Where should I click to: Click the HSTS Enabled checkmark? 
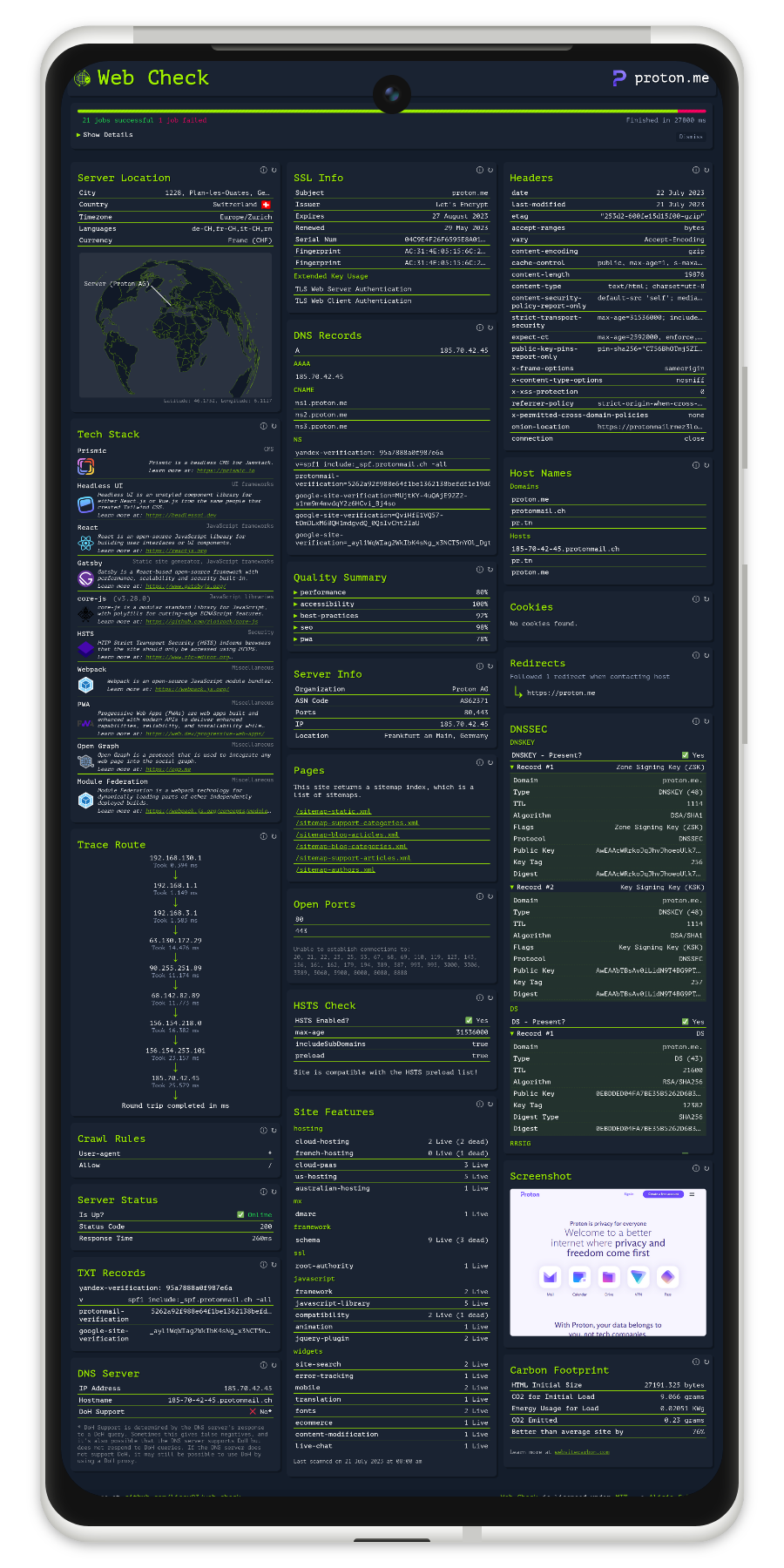469,1020
